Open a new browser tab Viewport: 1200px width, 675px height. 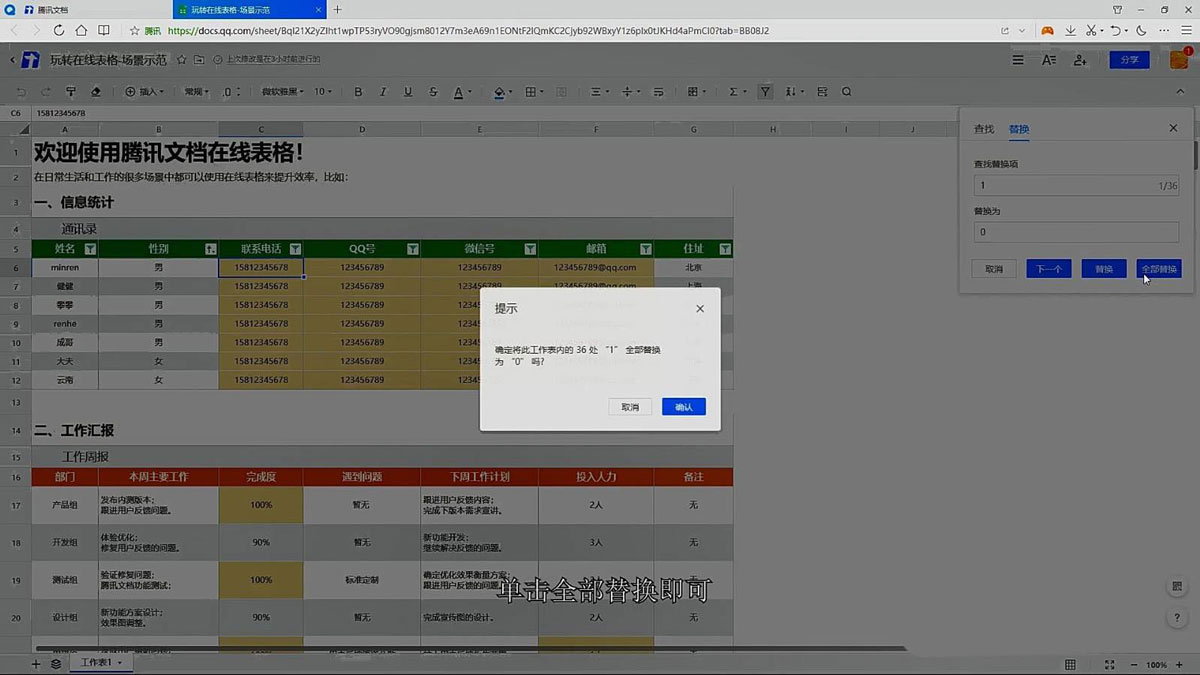tap(337, 9)
